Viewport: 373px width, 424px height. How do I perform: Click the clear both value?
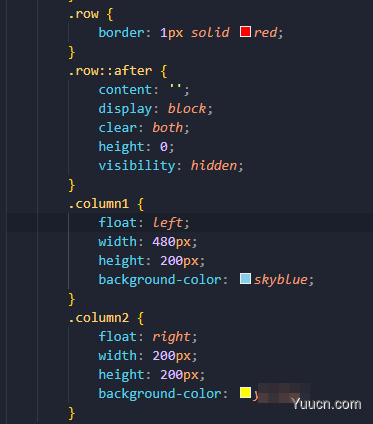pyautogui.click(x=168, y=128)
